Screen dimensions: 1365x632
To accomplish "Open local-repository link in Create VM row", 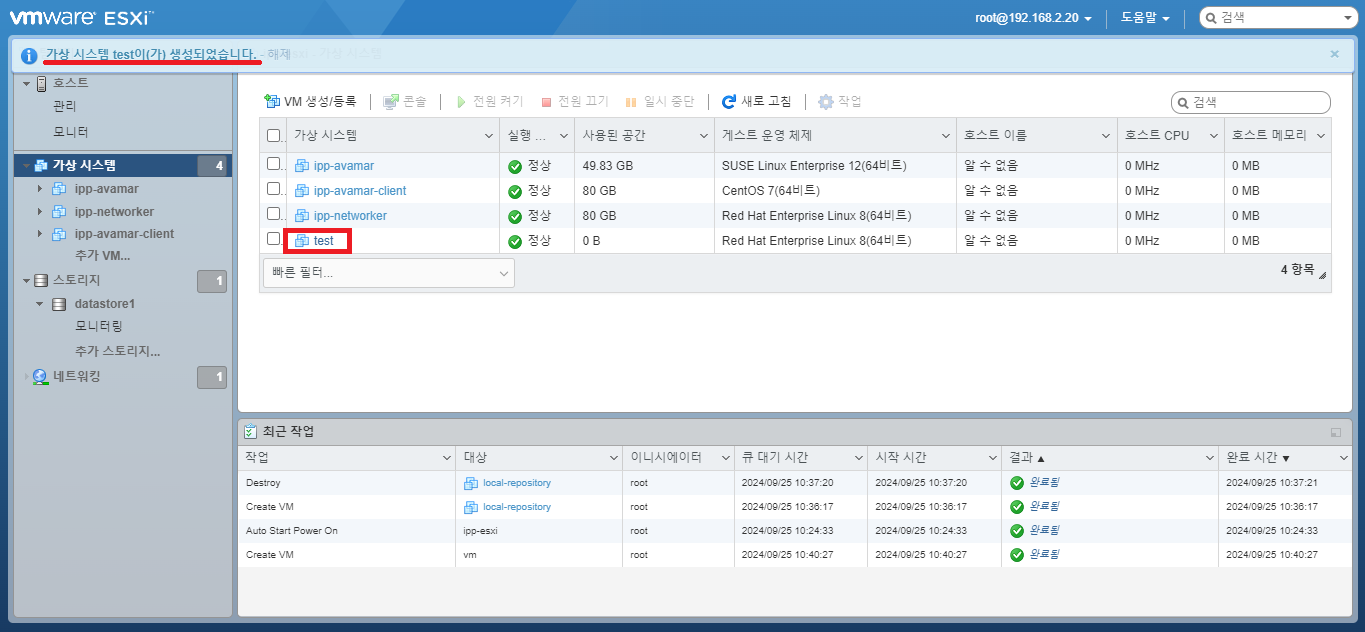I will [x=517, y=507].
